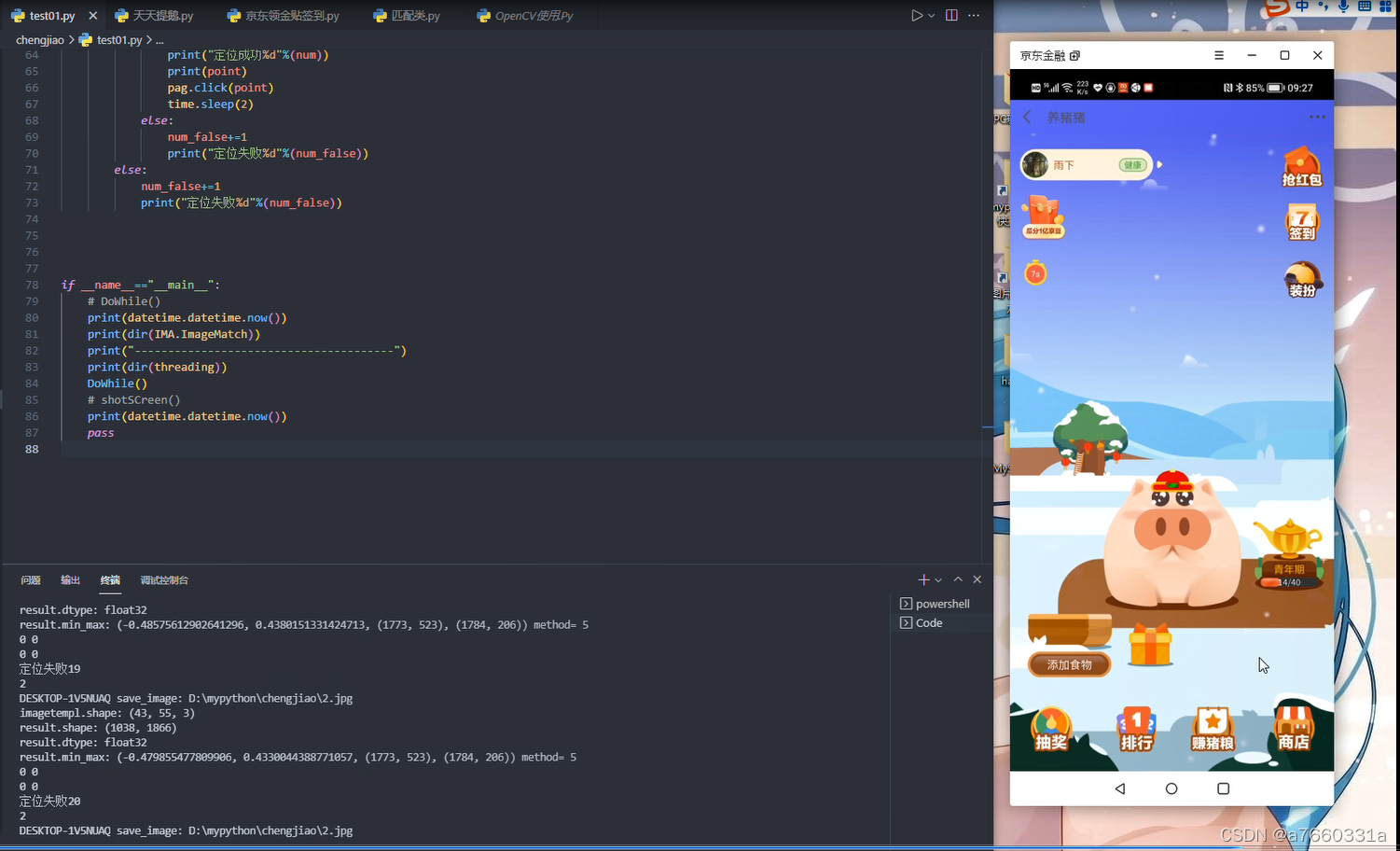Open the new terminal launch profile dropdown
Viewport: 1400px width, 851px height.
[x=938, y=580]
